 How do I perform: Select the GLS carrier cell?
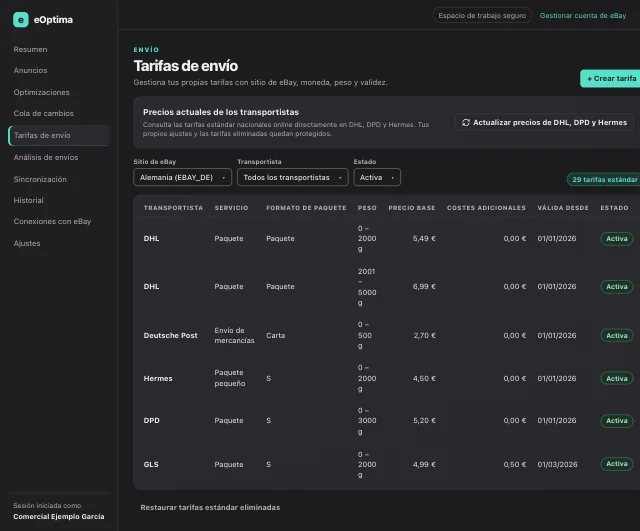[x=151, y=464]
